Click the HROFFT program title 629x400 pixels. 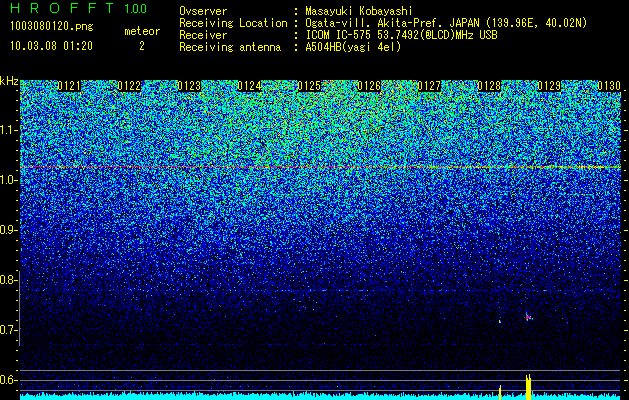(62, 8)
